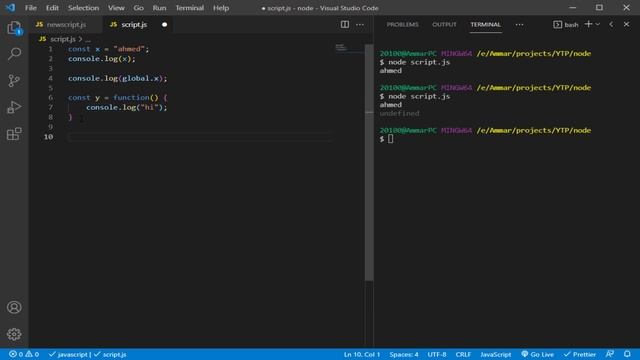Place cursor in the terminal prompt
Screen dimensions: 640x360
[x=391, y=139]
